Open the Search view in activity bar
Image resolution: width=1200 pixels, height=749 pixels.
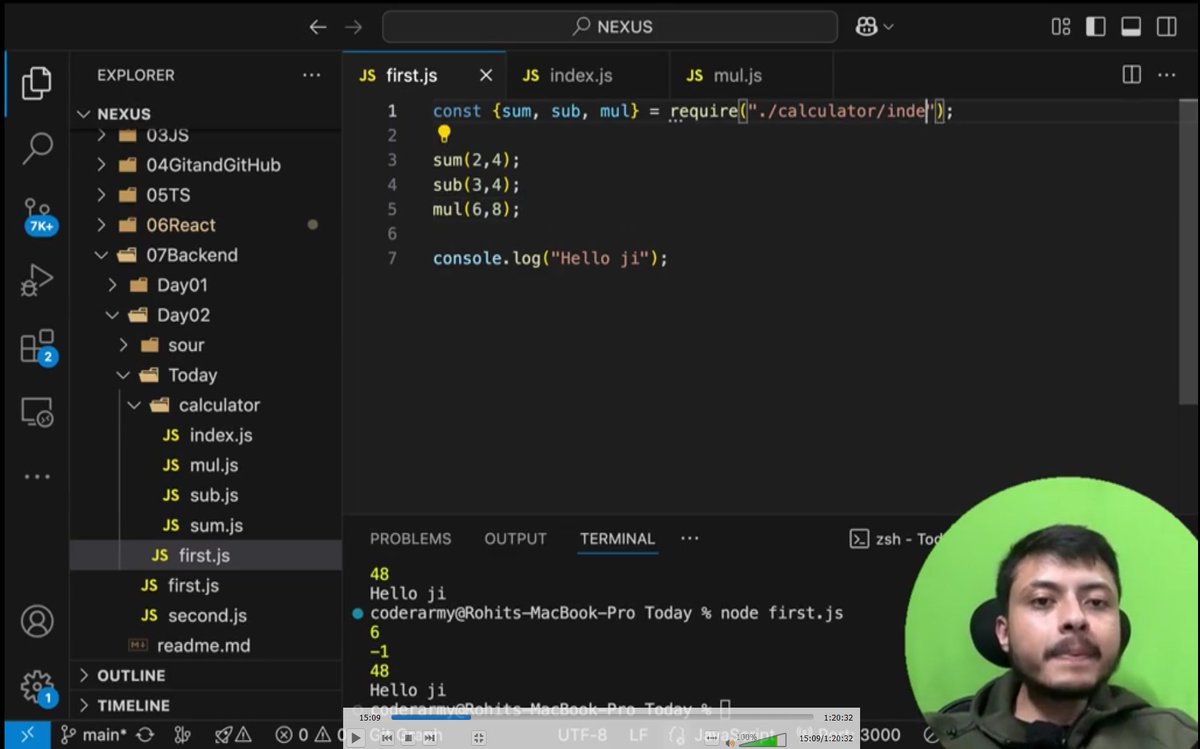pos(36,148)
